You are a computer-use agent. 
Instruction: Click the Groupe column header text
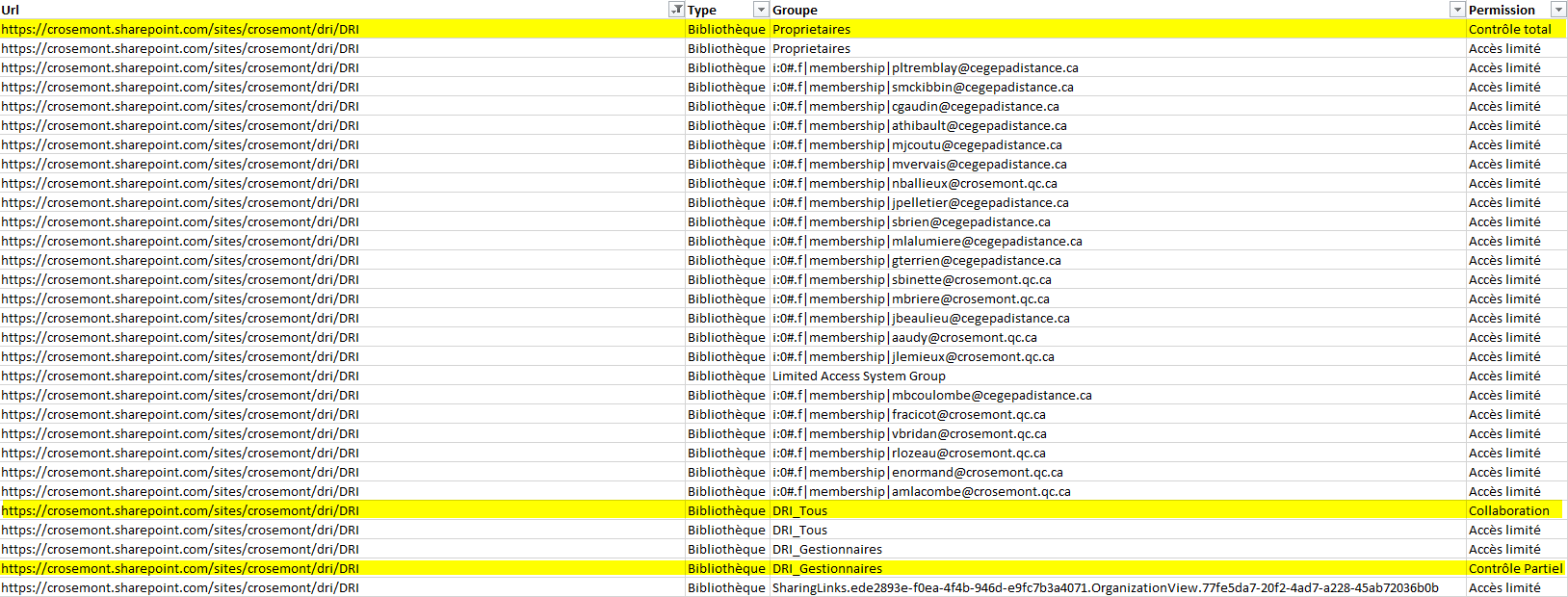[795, 10]
